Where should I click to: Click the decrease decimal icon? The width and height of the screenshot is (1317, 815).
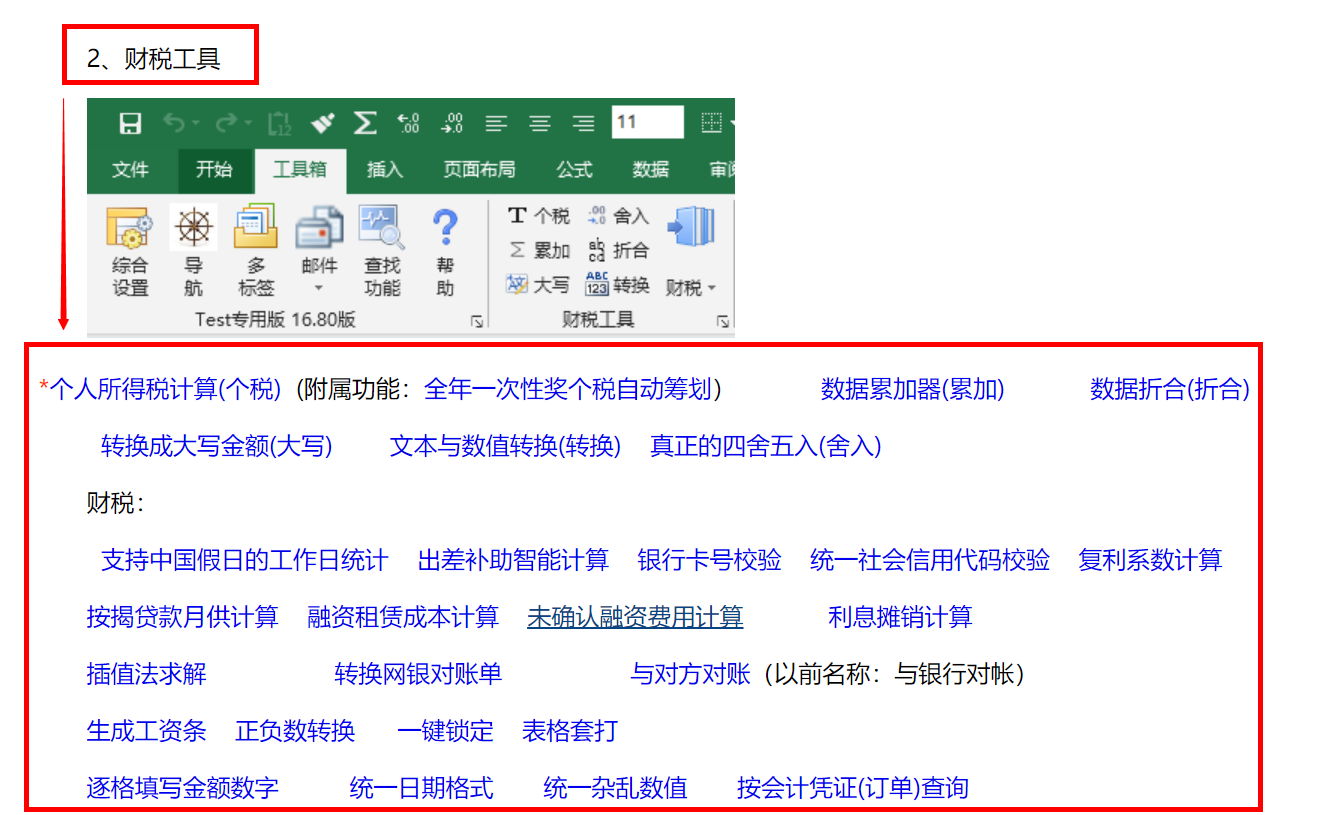(452, 123)
